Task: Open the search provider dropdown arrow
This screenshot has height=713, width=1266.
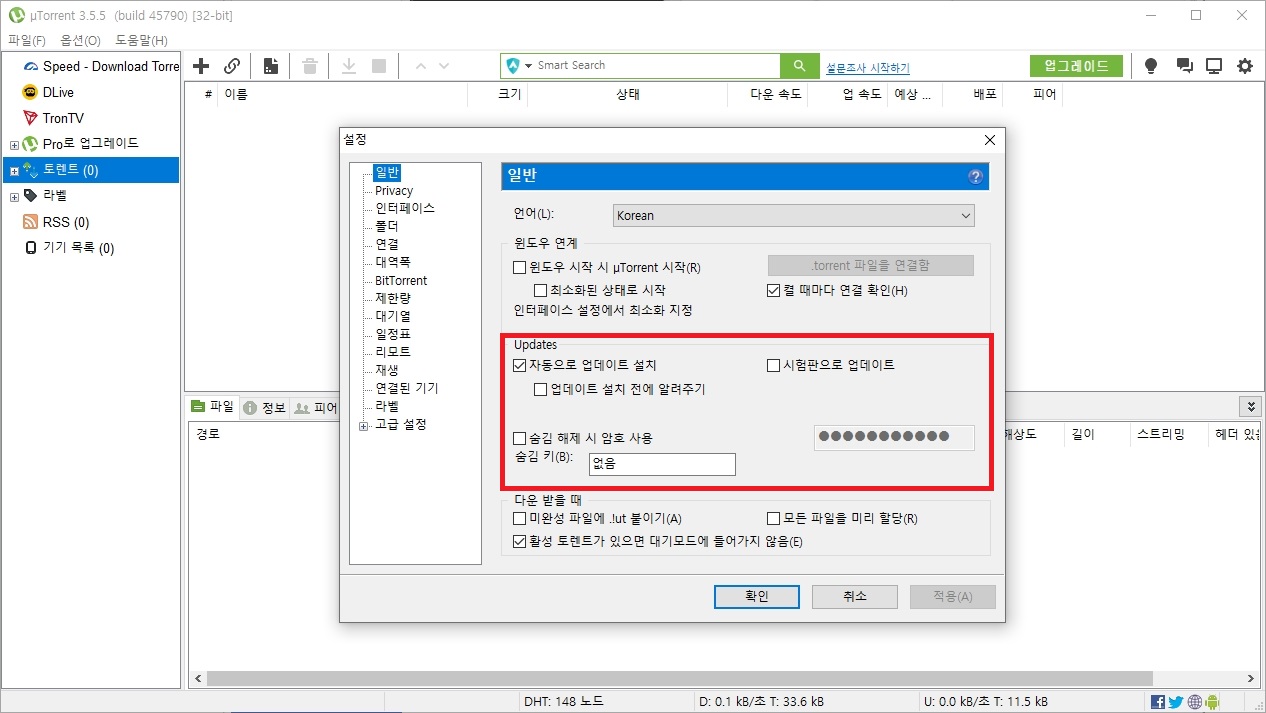Action: click(x=529, y=66)
